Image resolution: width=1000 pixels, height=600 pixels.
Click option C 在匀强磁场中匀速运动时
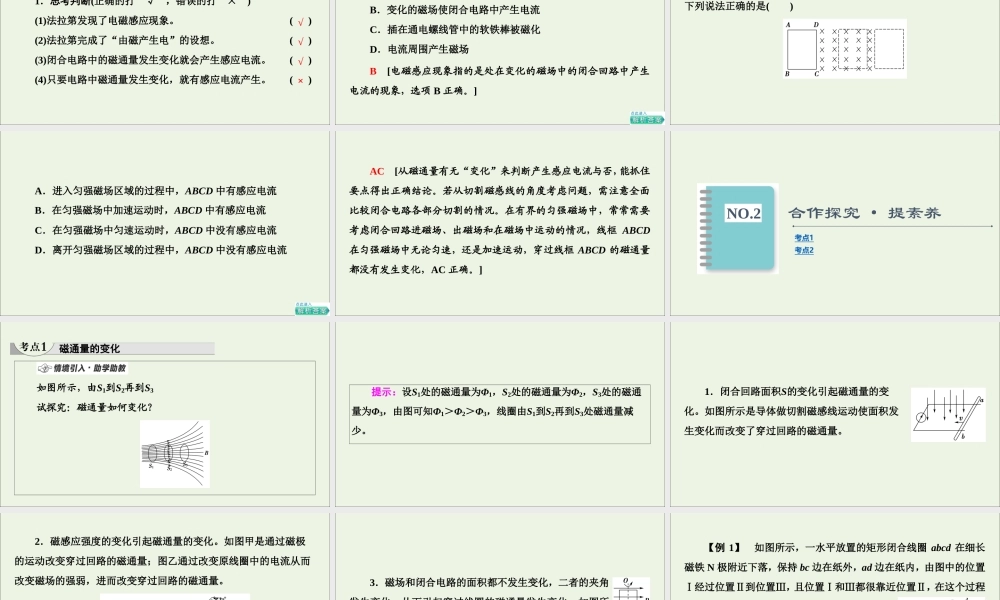click(156, 230)
